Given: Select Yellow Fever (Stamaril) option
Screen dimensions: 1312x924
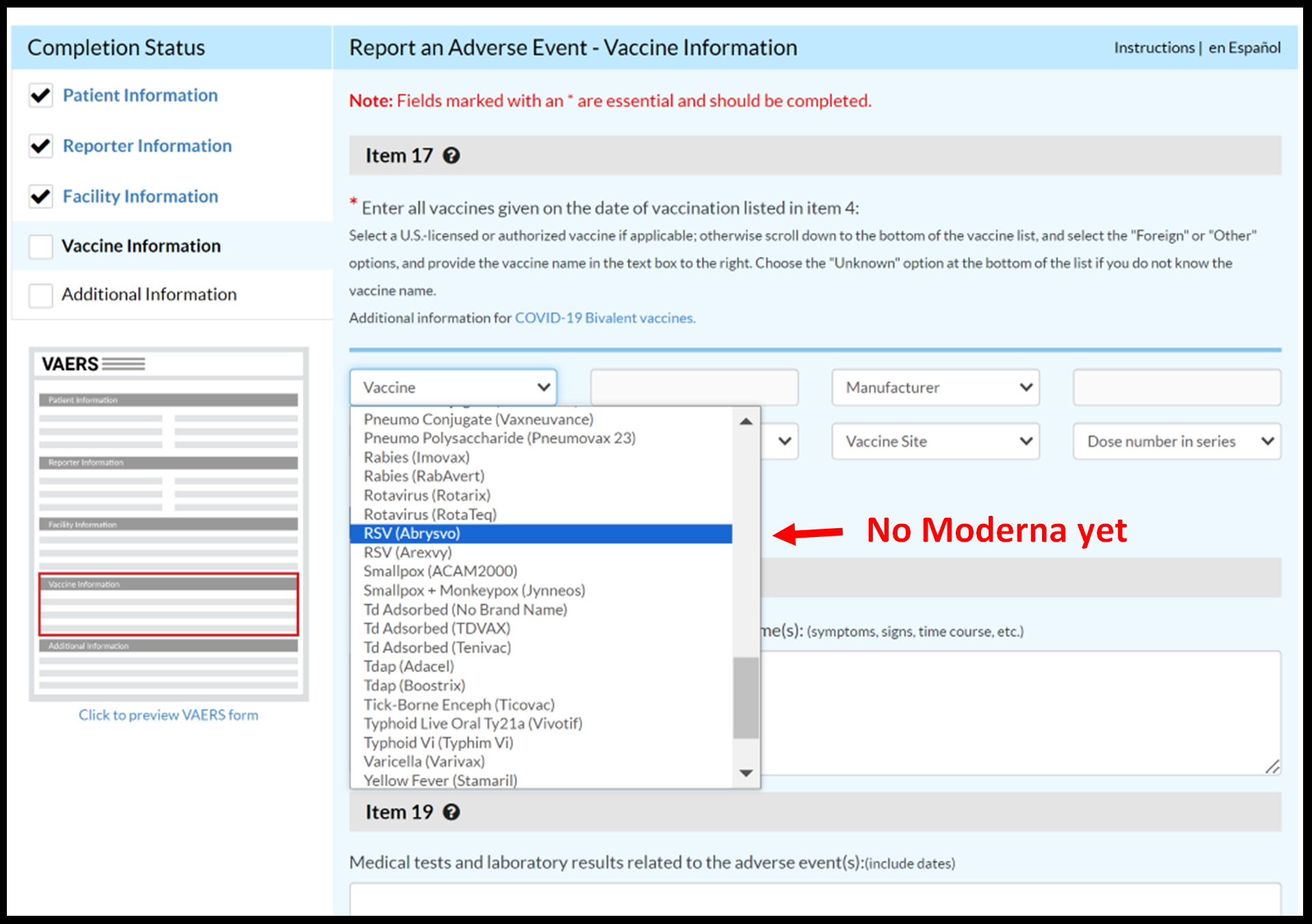Looking at the screenshot, I should click(541, 780).
